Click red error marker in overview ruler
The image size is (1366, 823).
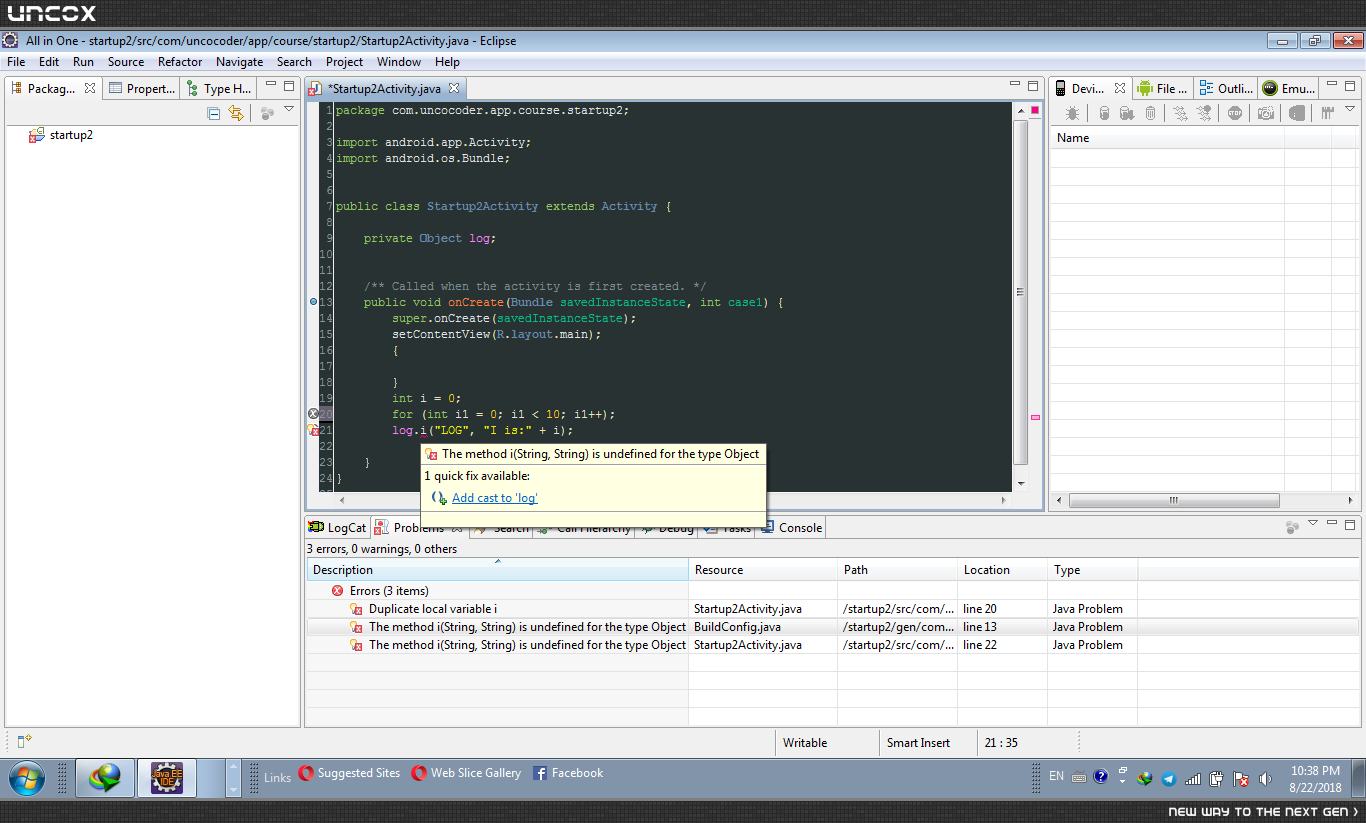[1035, 417]
